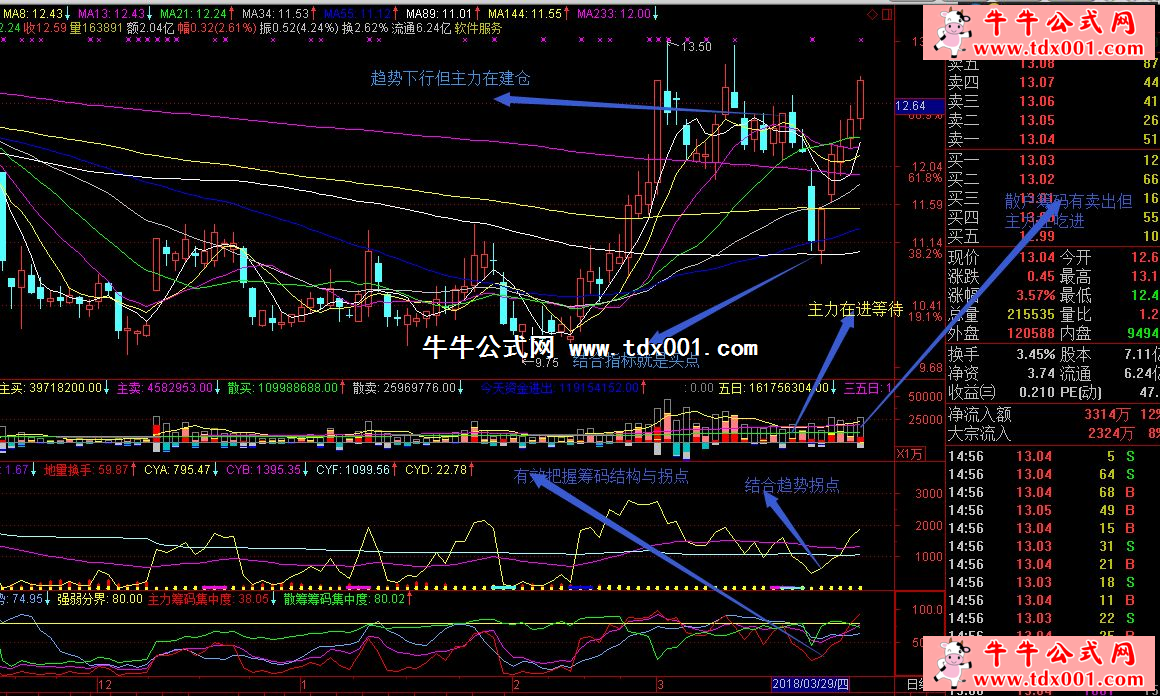This screenshot has width=1160, height=696.
Task: Click the 买一 13.03 order row
Action: [x=1053, y=160]
